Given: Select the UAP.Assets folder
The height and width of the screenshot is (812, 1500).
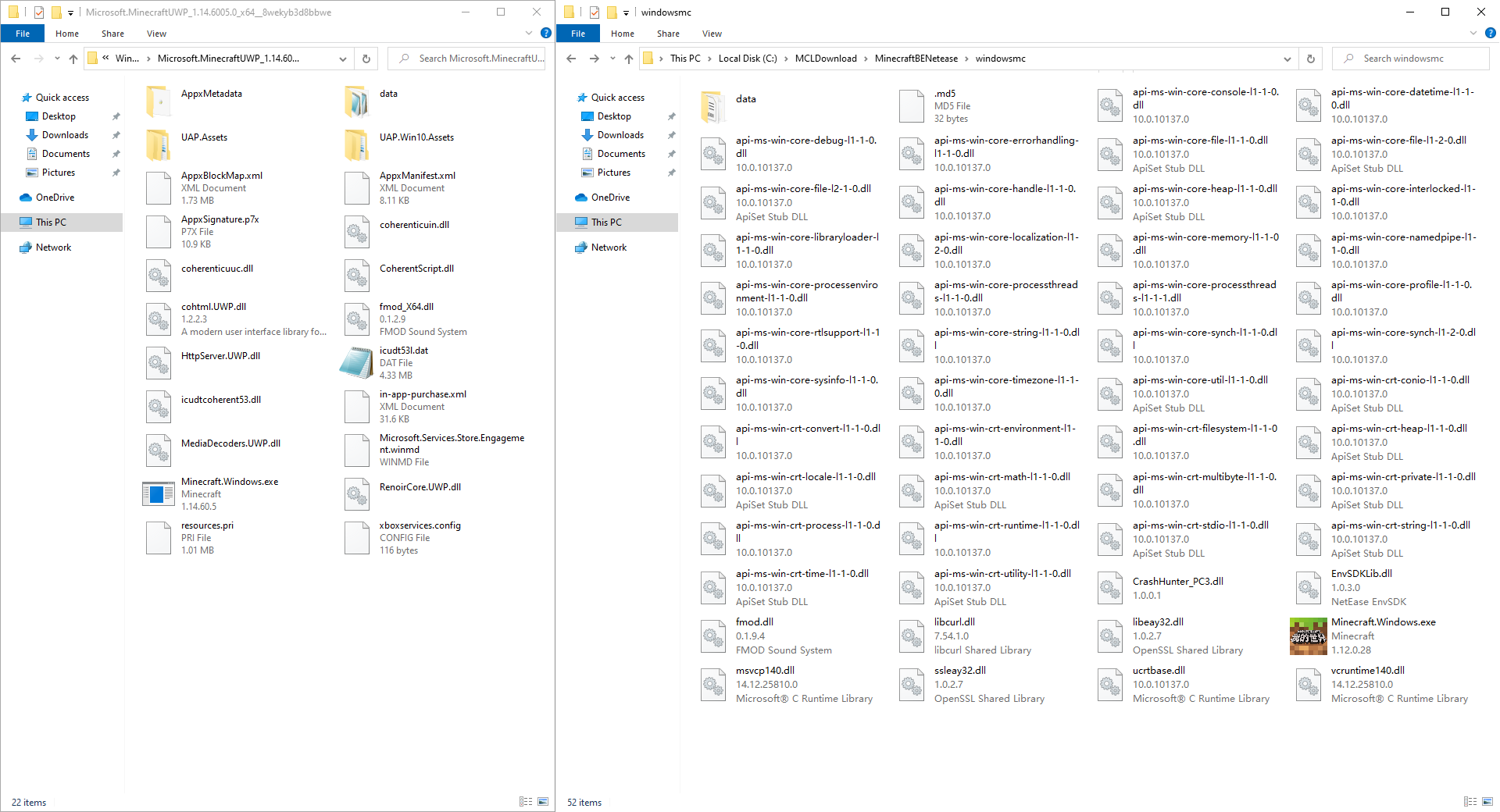Looking at the screenshot, I should (x=233, y=145).
